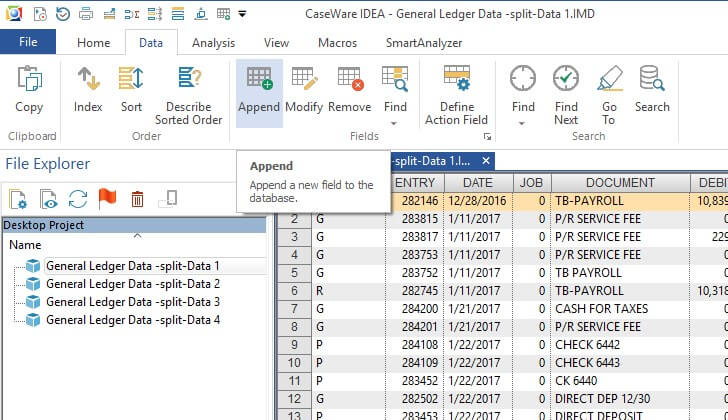Click the Index tool in the Order group
The image size is (728, 420).
[x=88, y=89]
